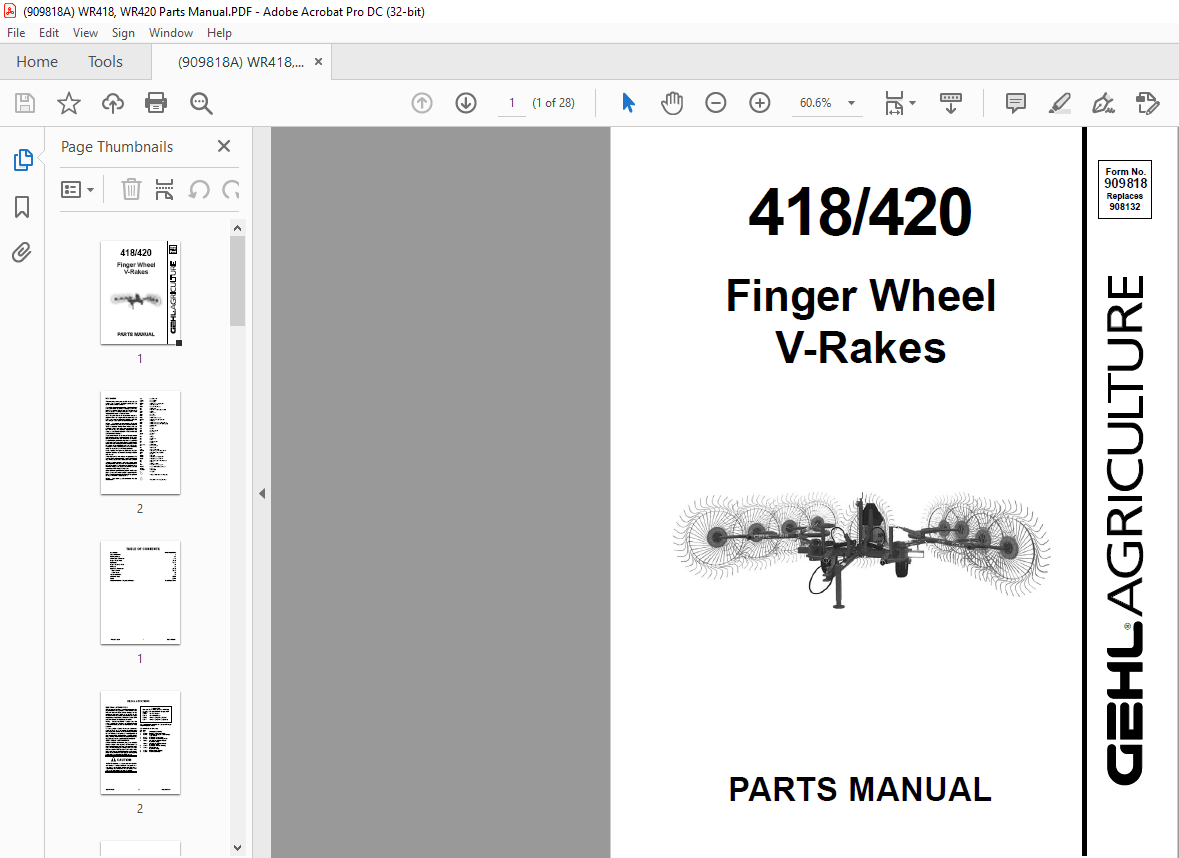Image resolution: width=1179 pixels, height=858 pixels.
Task: Print the parts manual
Action: [x=156, y=103]
